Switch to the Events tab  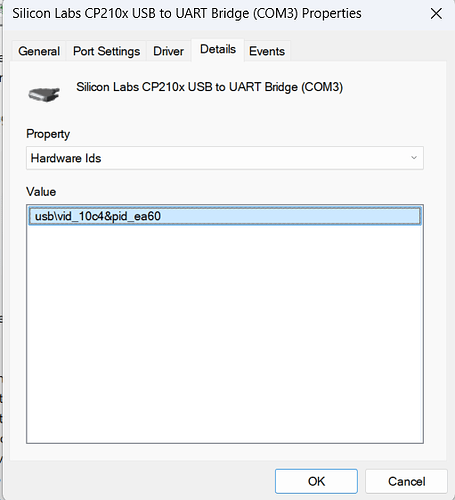tap(267, 51)
